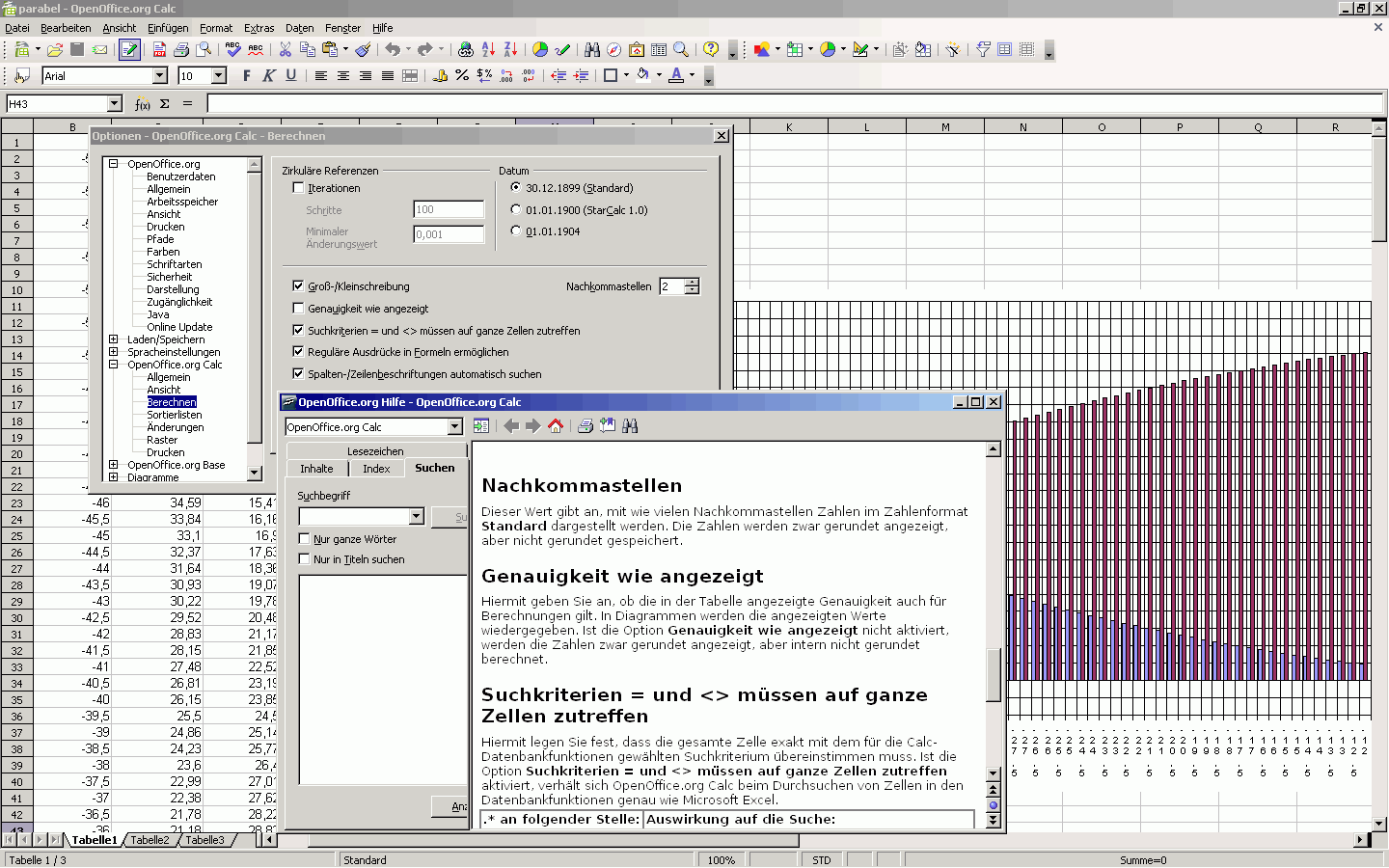1389x868 pixels.
Task: Go to help start page (house icon)
Action: (x=556, y=426)
